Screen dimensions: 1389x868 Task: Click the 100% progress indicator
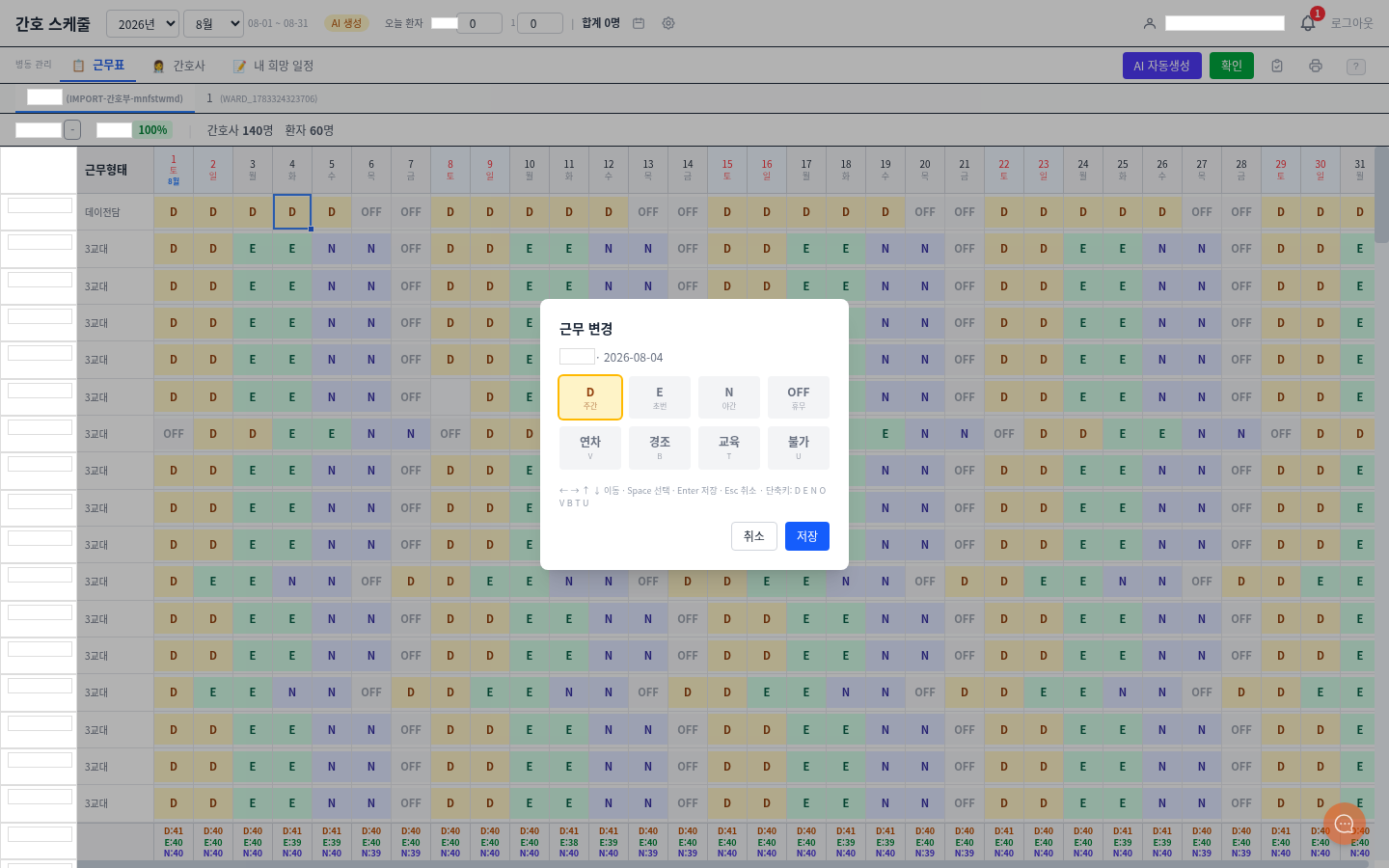click(152, 130)
